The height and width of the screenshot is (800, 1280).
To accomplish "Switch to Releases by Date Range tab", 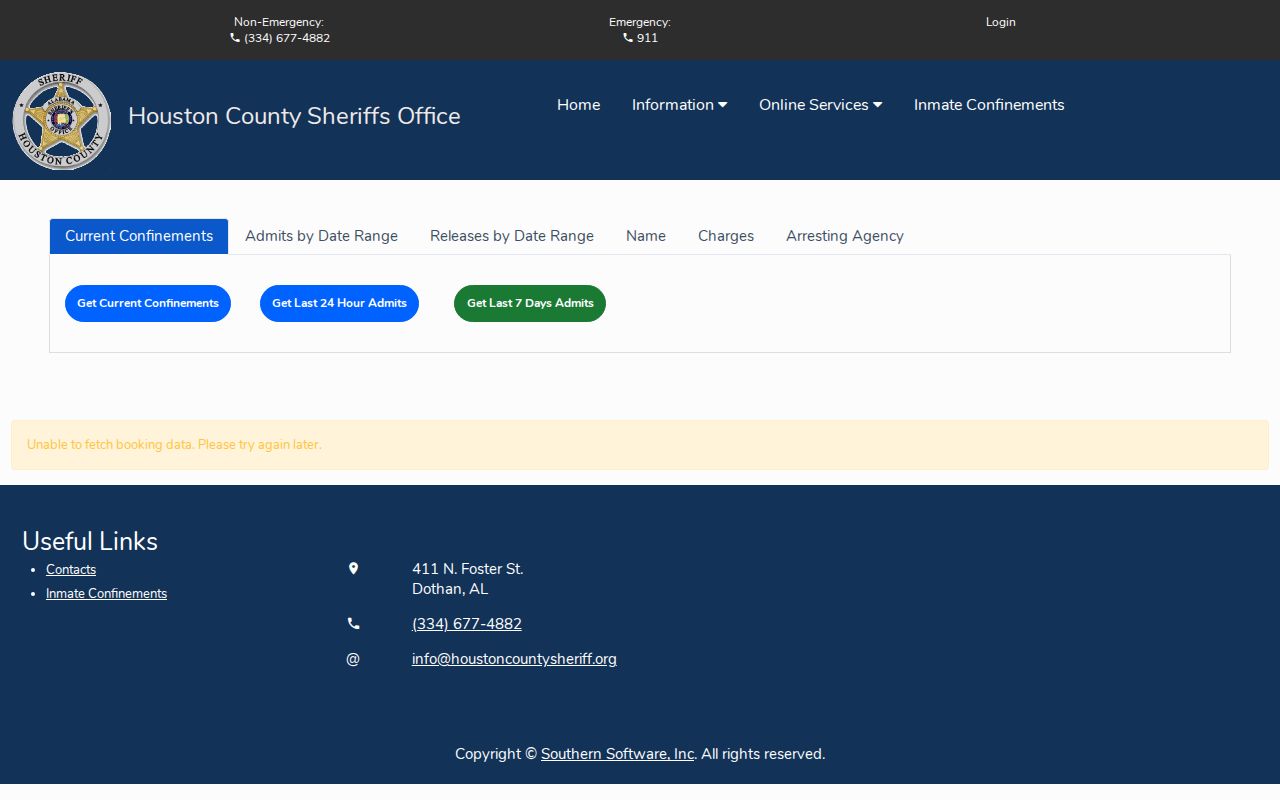I will pos(512,236).
